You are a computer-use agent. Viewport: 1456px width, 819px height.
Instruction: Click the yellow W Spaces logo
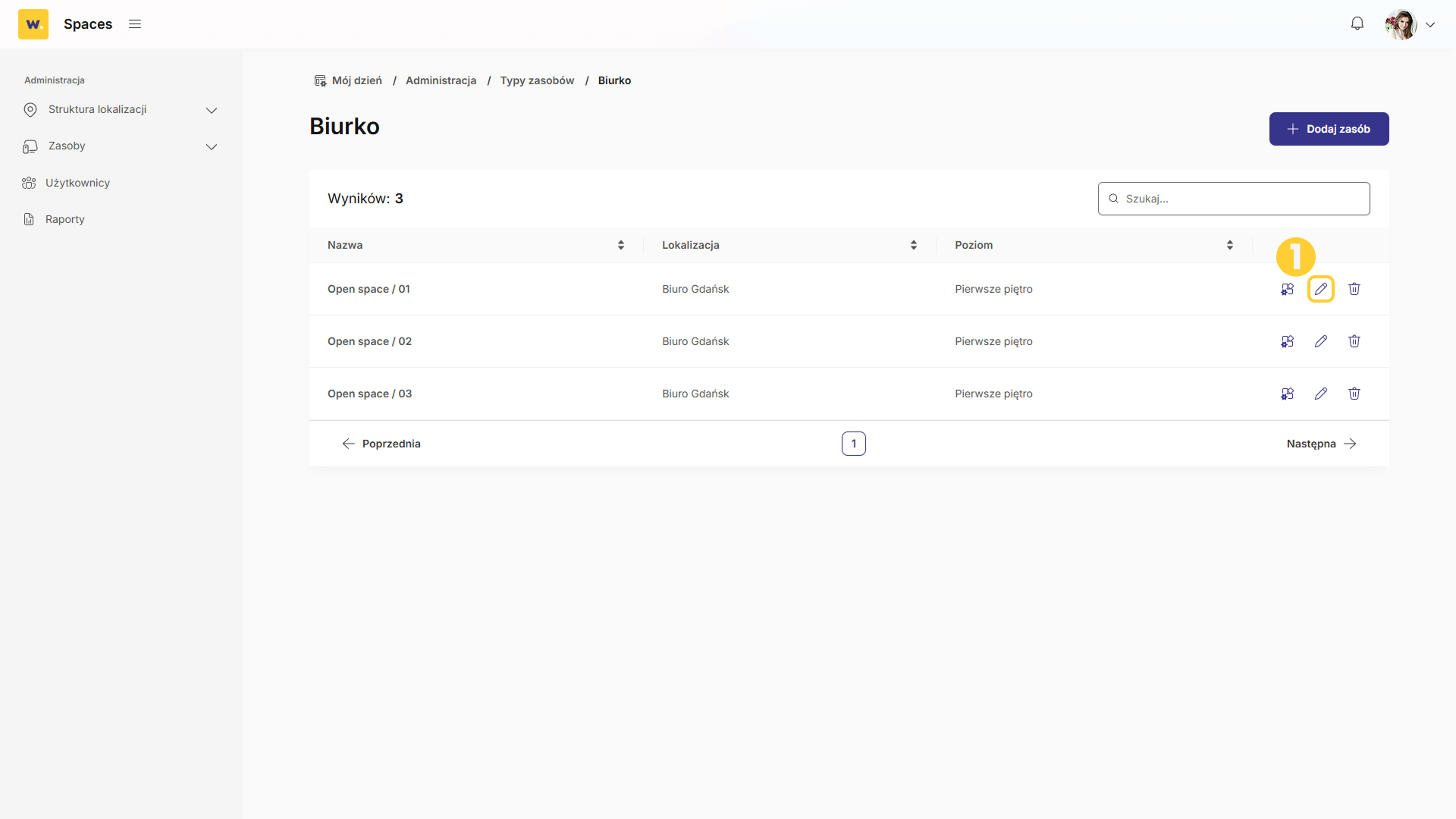pos(33,24)
